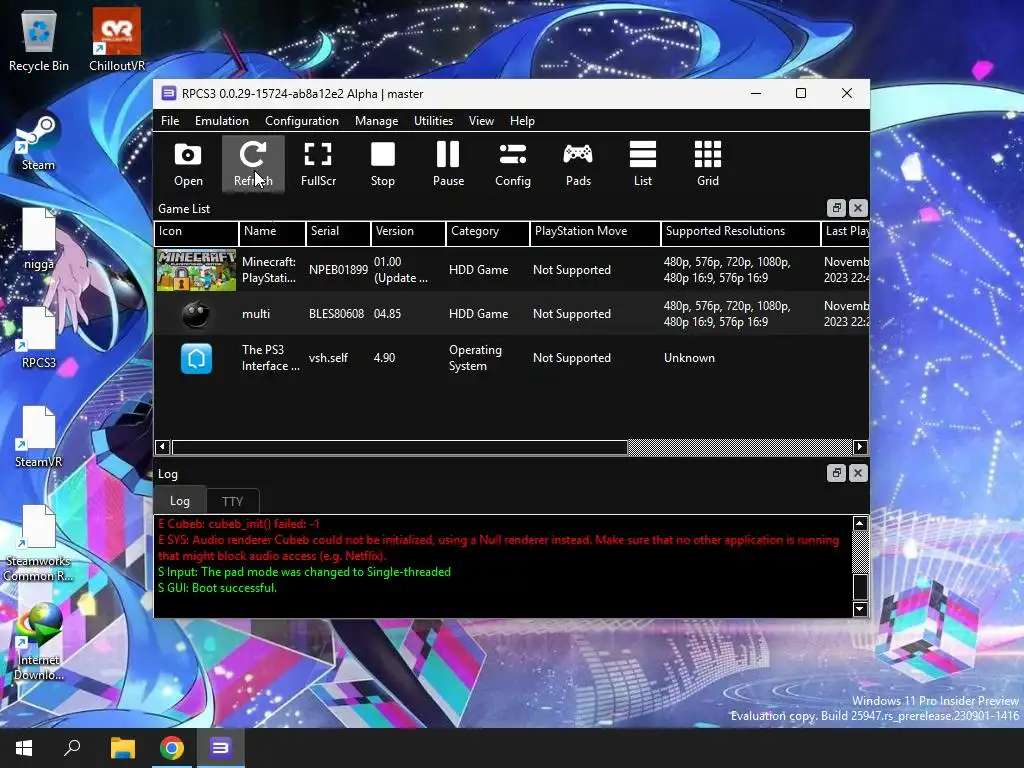
Task: Click the Unknown resolutions cell
Action: [x=689, y=358]
